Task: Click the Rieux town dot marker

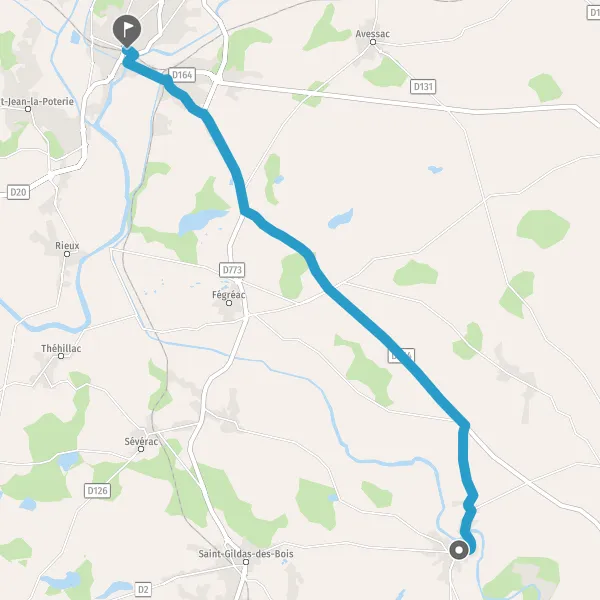Action: (67, 254)
